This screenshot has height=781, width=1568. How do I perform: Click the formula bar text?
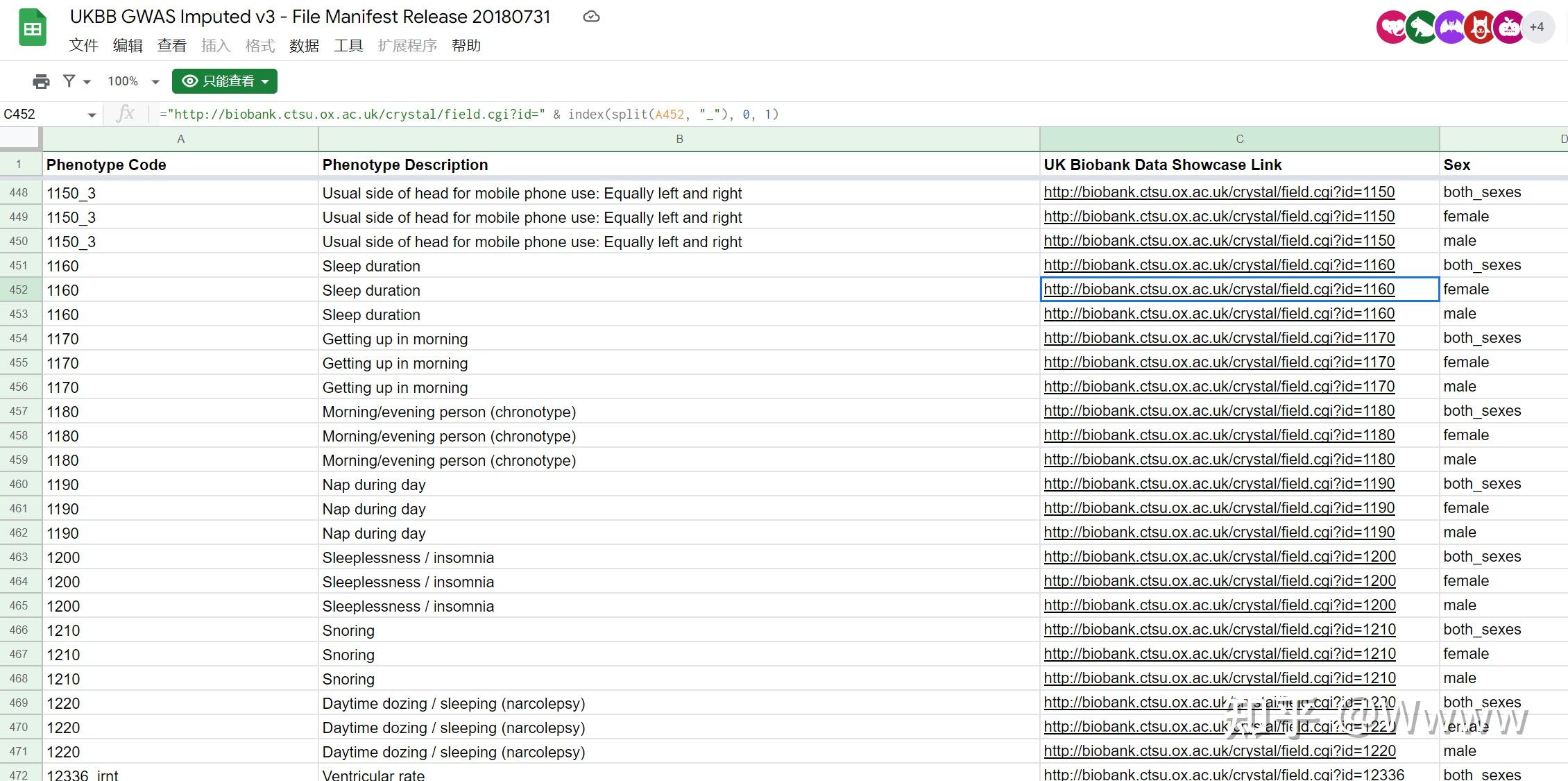coord(469,115)
